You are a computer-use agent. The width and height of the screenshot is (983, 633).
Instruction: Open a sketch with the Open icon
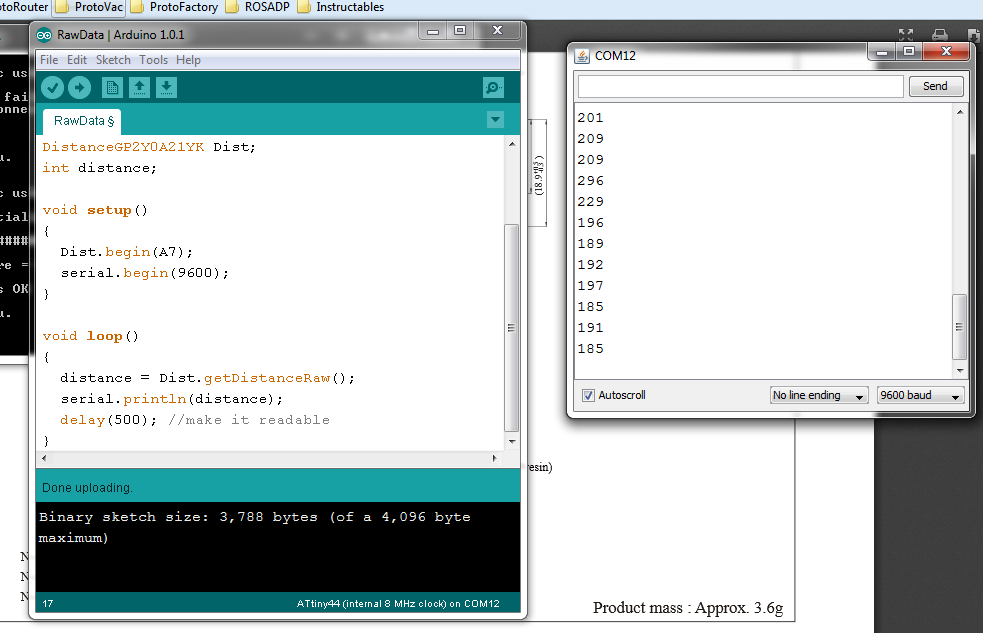pyautogui.click(x=139, y=88)
